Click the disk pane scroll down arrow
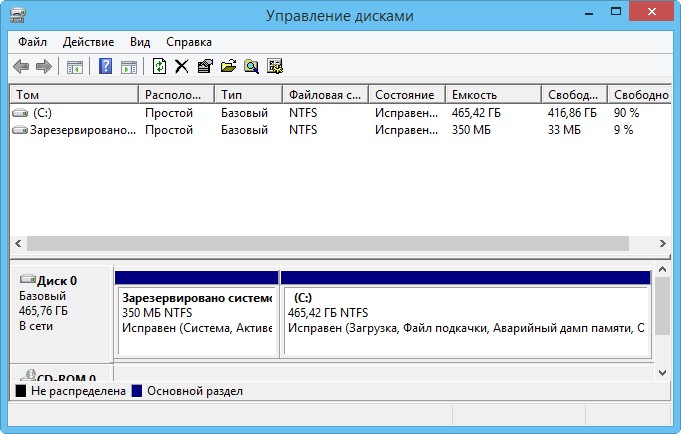 [662, 373]
